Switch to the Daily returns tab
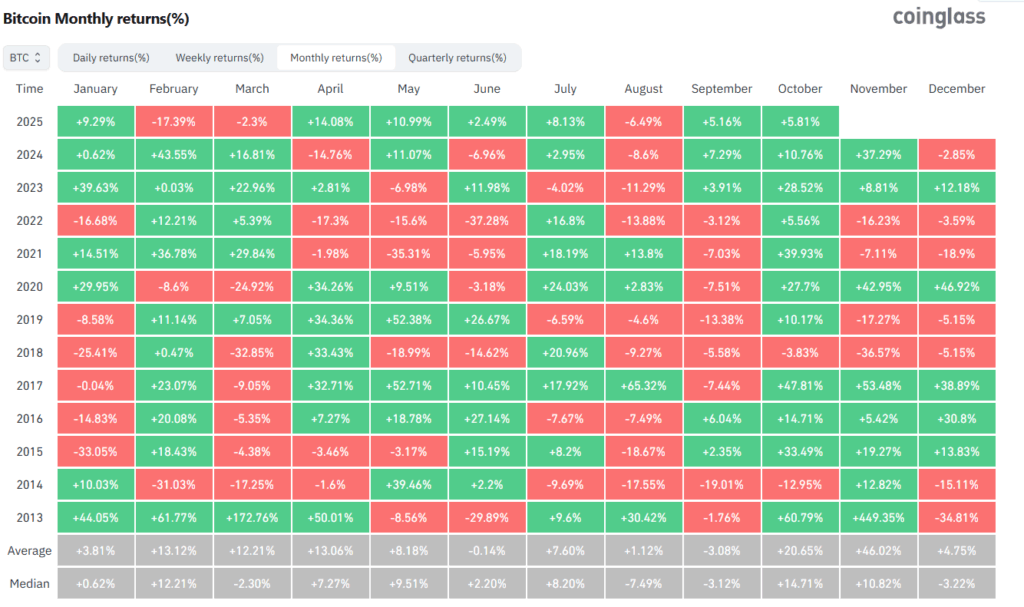Screen dimensions: 1024x607 point(111,57)
